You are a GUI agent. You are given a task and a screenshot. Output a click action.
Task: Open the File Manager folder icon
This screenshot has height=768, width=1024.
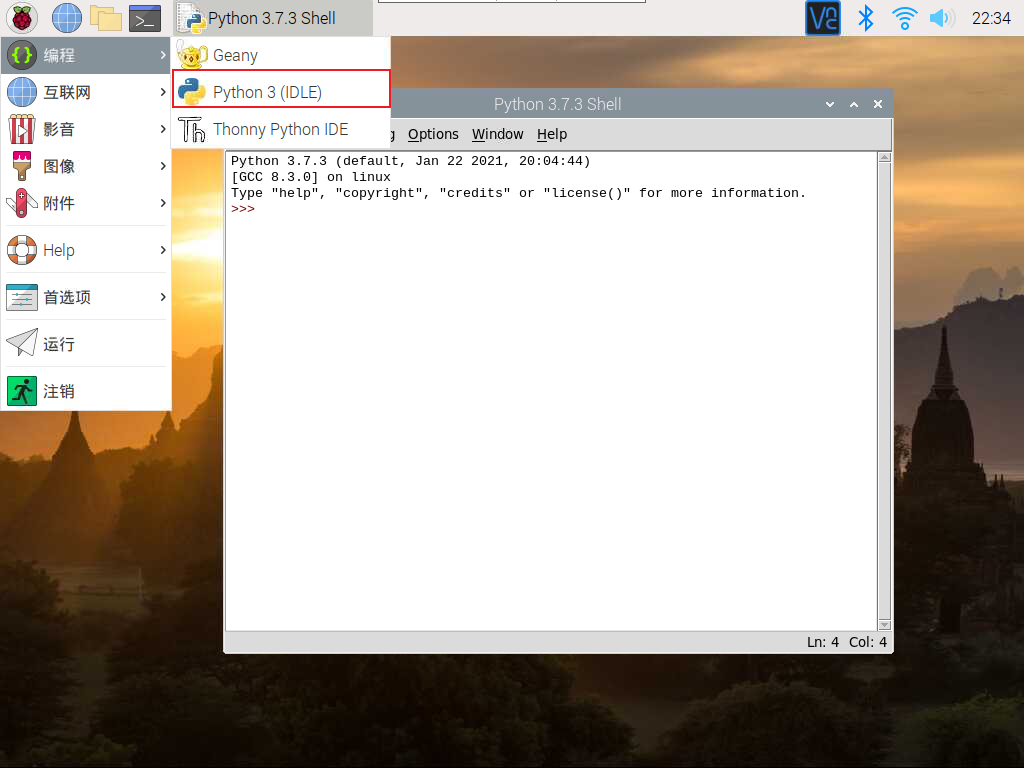coord(106,18)
